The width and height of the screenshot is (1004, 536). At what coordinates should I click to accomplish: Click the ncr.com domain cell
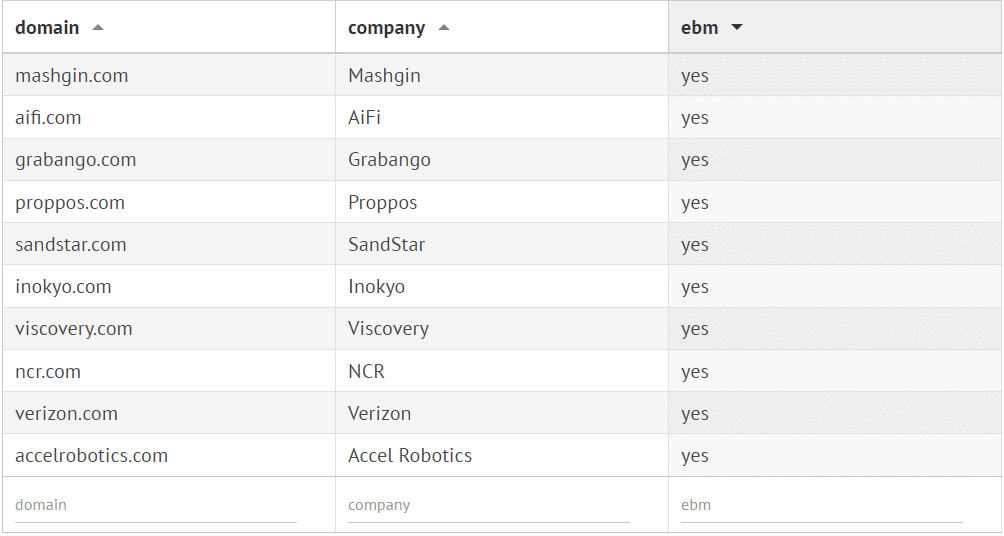48,372
